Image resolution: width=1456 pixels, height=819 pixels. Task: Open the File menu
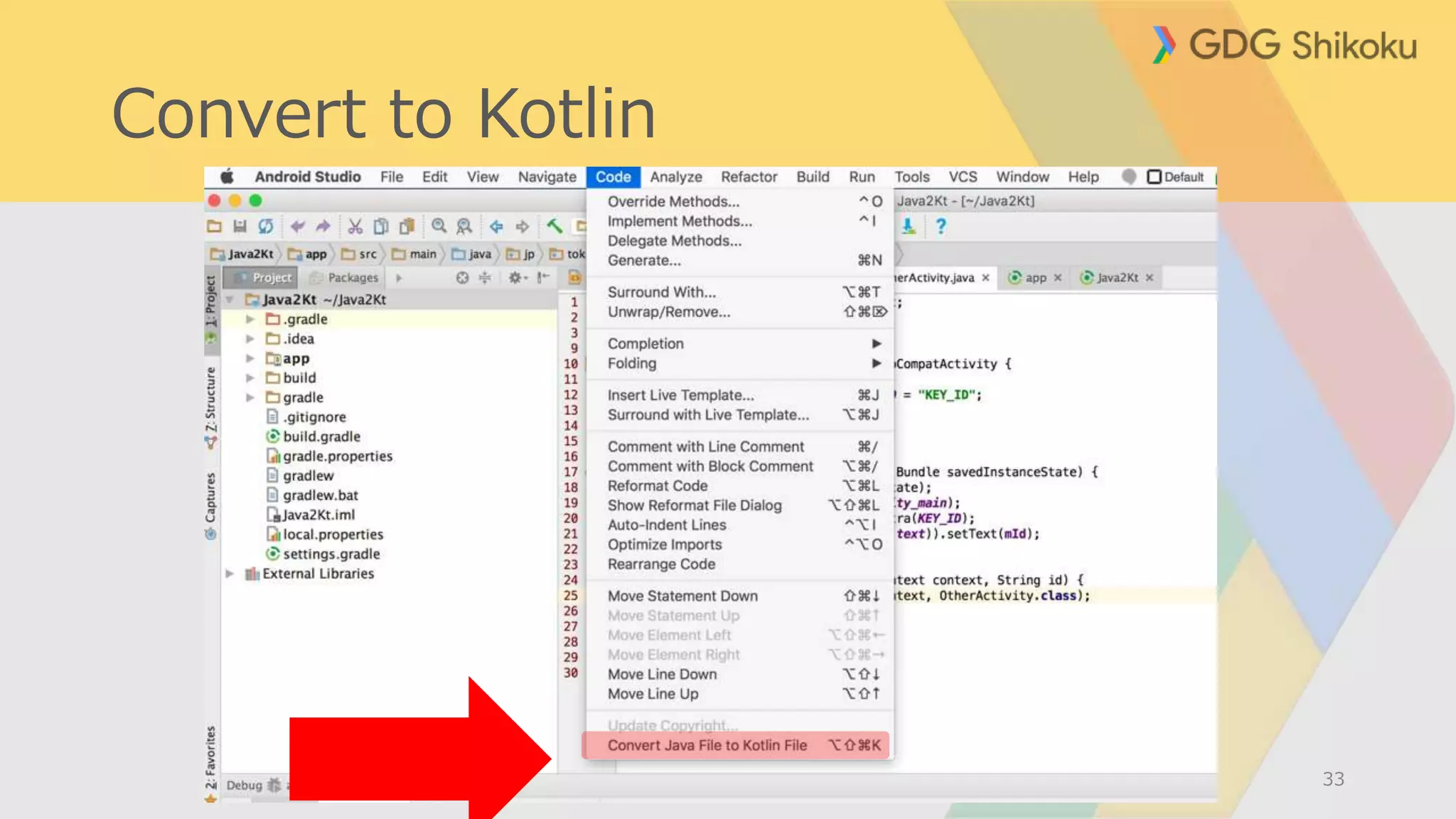pyautogui.click(x=392, y=177)
